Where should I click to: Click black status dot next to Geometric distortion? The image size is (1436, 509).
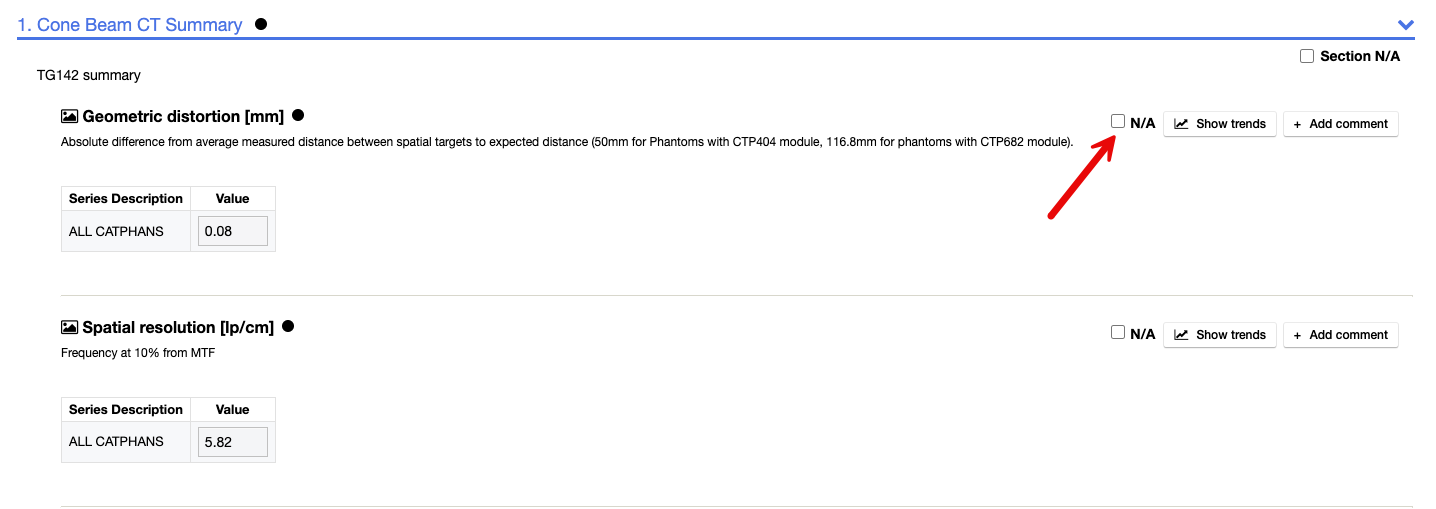click(x=298, y=116)
